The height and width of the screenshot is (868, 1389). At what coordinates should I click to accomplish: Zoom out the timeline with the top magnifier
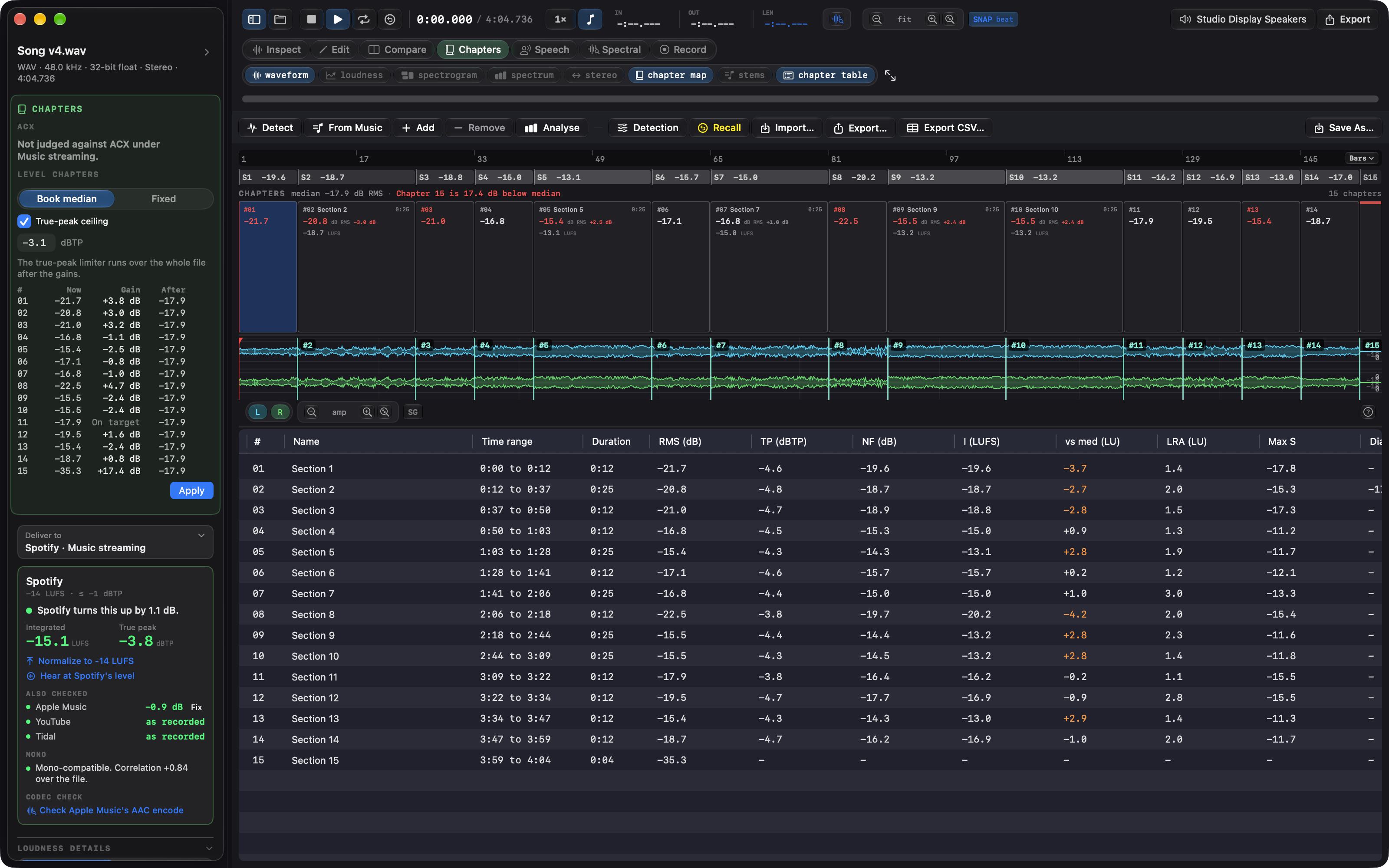[876, 20]
